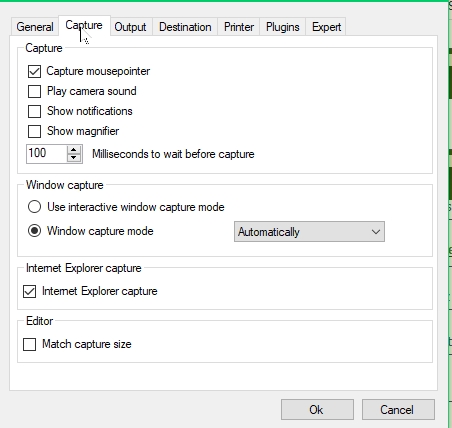
Task: Select Window capture mode radio button
Action: [x=34, y=231]
